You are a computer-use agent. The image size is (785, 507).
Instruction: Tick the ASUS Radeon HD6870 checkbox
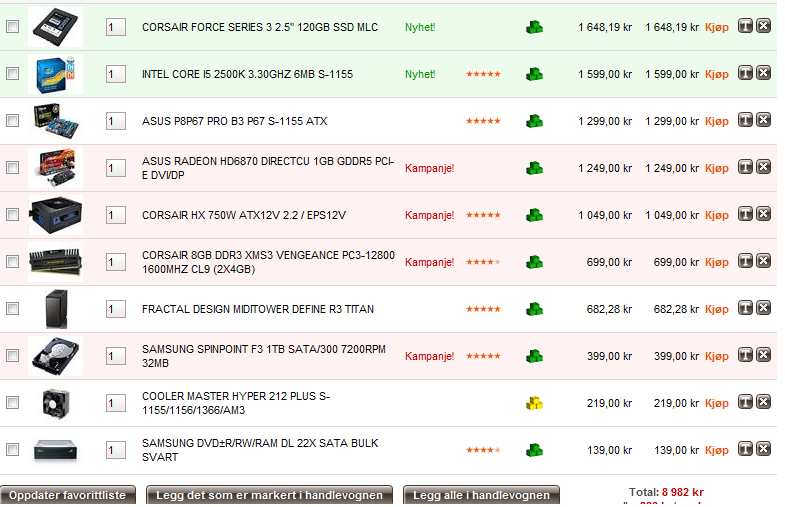point(13,168)
